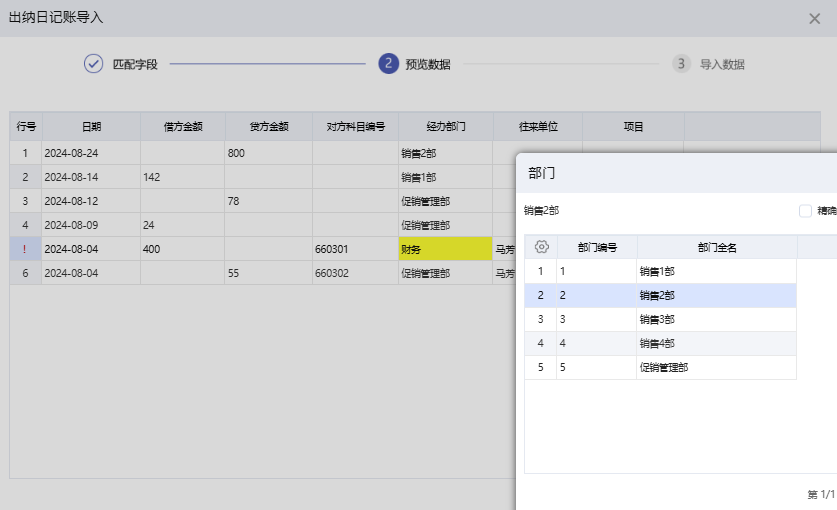Screen dimensions: 837x510
Task: Click the 660301 account number cell
Action: pos(354,249)
